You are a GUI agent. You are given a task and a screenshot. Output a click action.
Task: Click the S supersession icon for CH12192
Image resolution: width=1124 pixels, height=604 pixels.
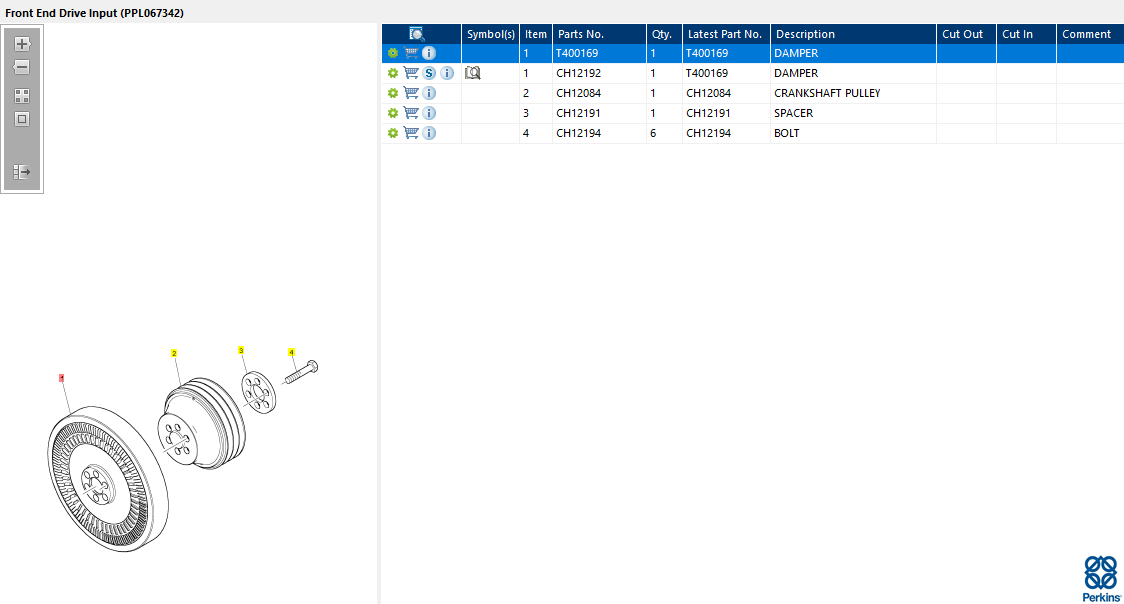click(429, 73)
